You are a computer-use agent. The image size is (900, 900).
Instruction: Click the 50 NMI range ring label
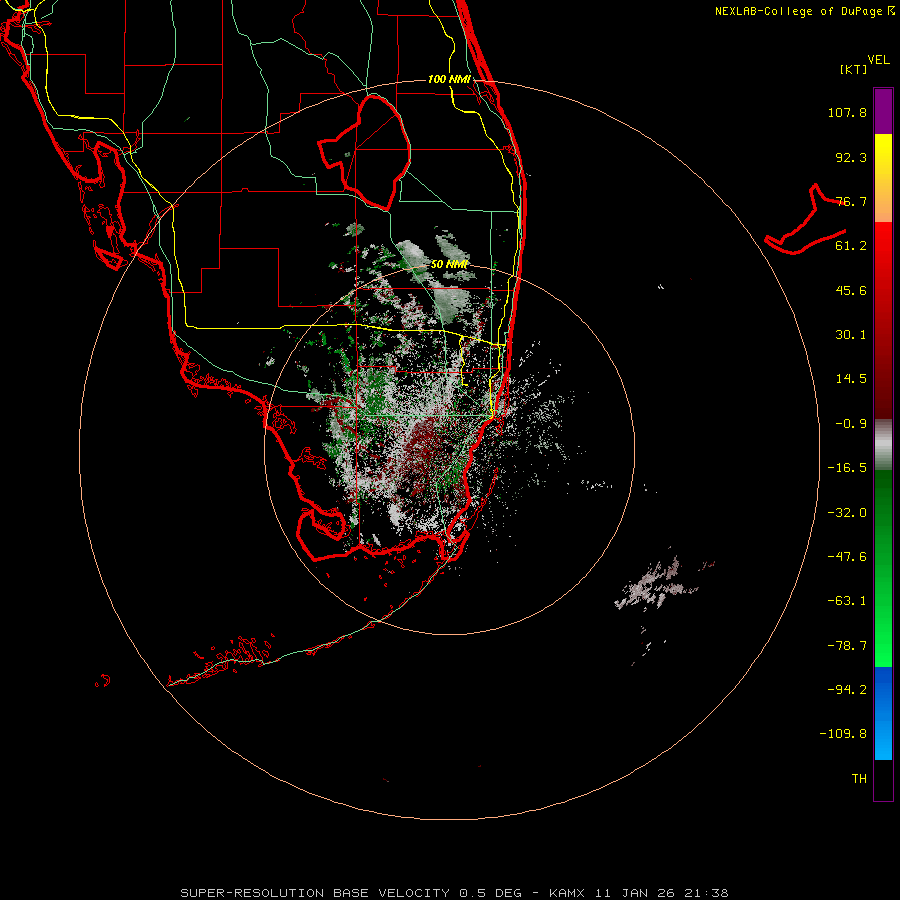point(449,265)
